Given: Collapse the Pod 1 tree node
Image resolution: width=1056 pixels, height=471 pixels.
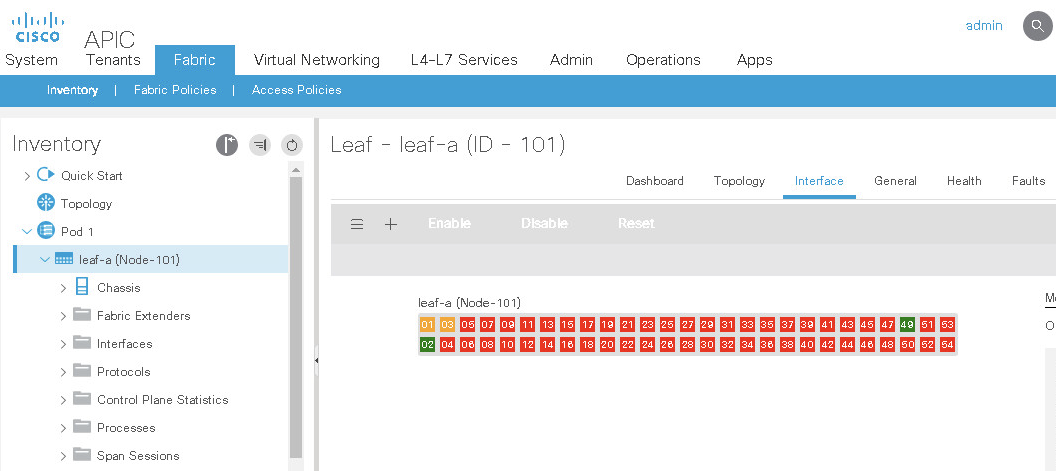Looking at the screenshot, I should pos(27,231).
